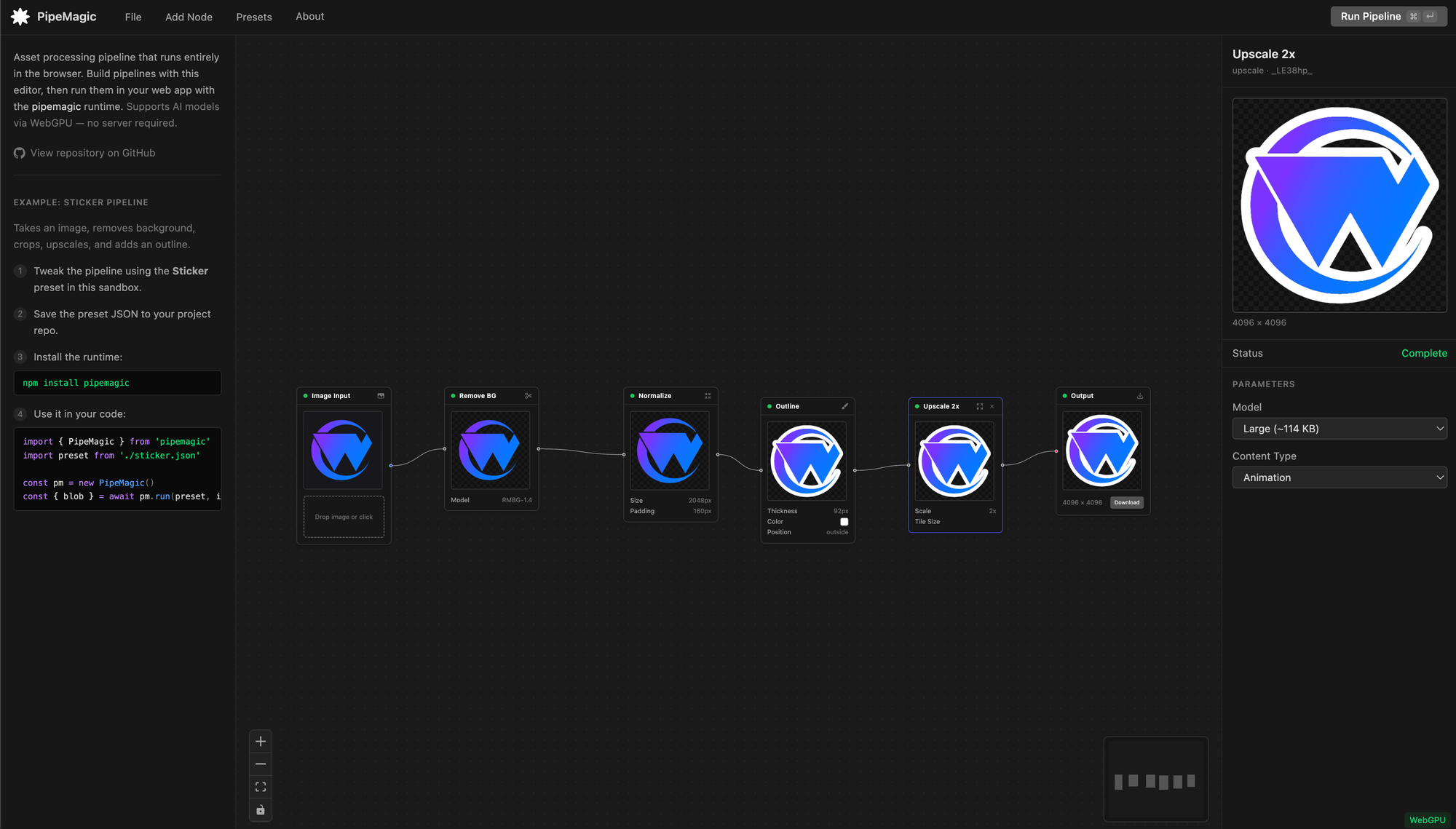1456x829 pixels.
Task: Click the Image Input node picture icon
Action: coord(381,396)
